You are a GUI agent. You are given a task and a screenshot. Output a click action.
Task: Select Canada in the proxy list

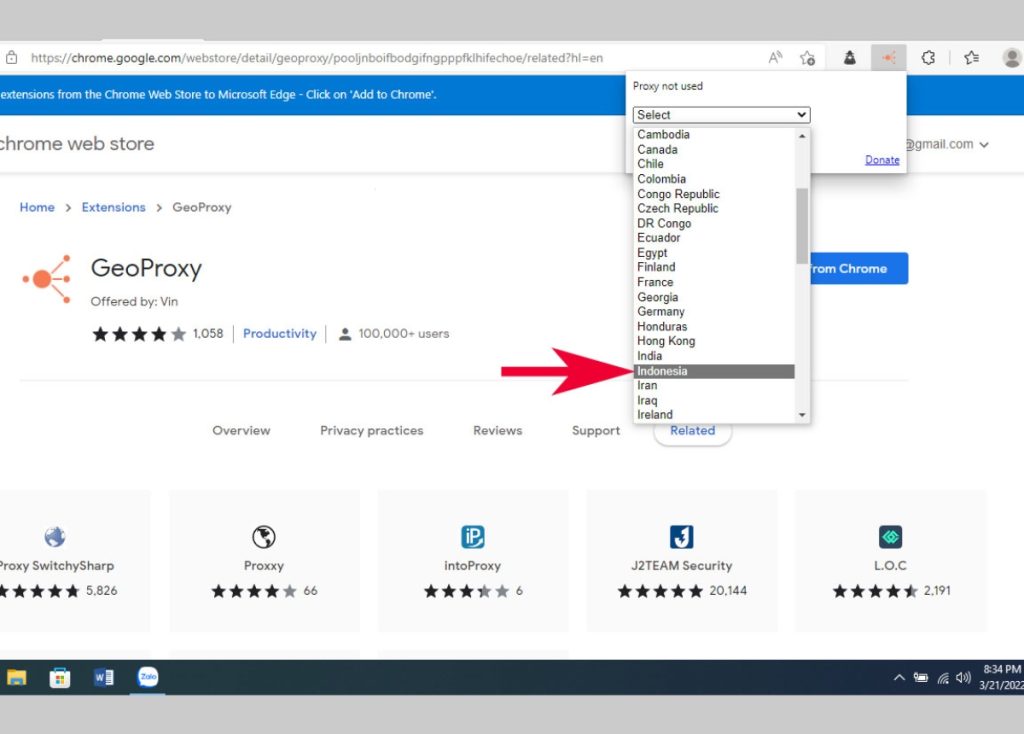714,150
